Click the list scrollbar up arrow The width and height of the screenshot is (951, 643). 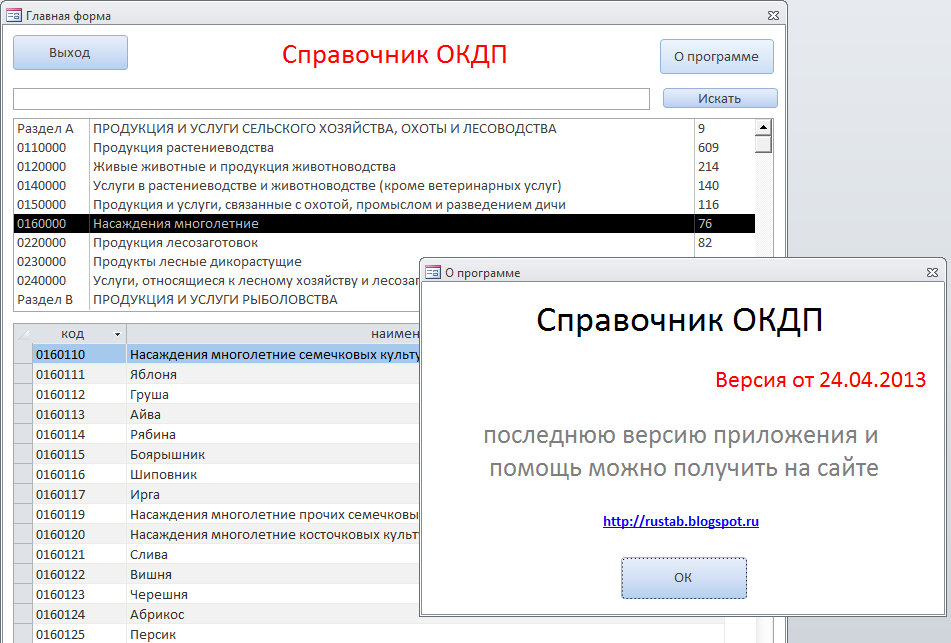pos(763,127)
